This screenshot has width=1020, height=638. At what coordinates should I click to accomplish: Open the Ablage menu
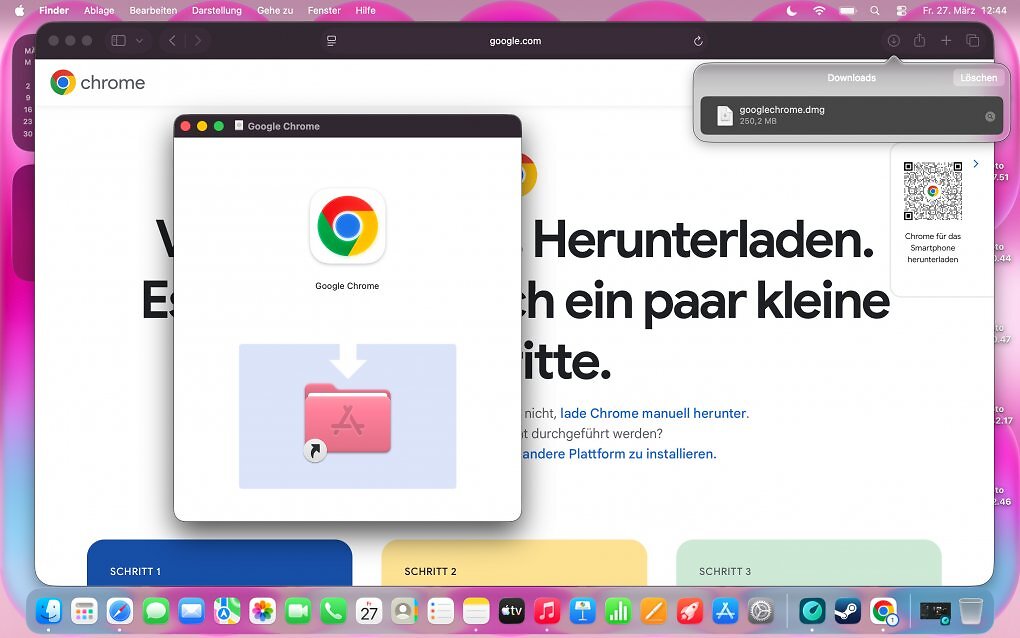click(x=99, y=10)
